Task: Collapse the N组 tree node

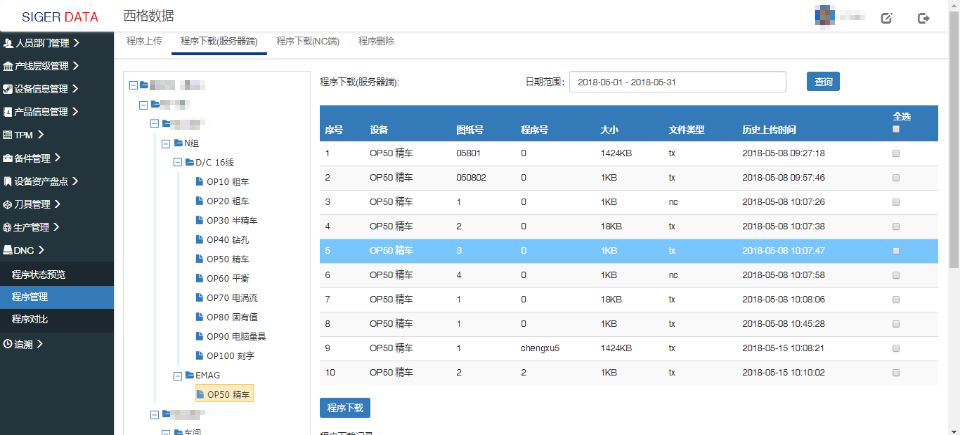Action: pyautogui.click(x=165, y=143)
